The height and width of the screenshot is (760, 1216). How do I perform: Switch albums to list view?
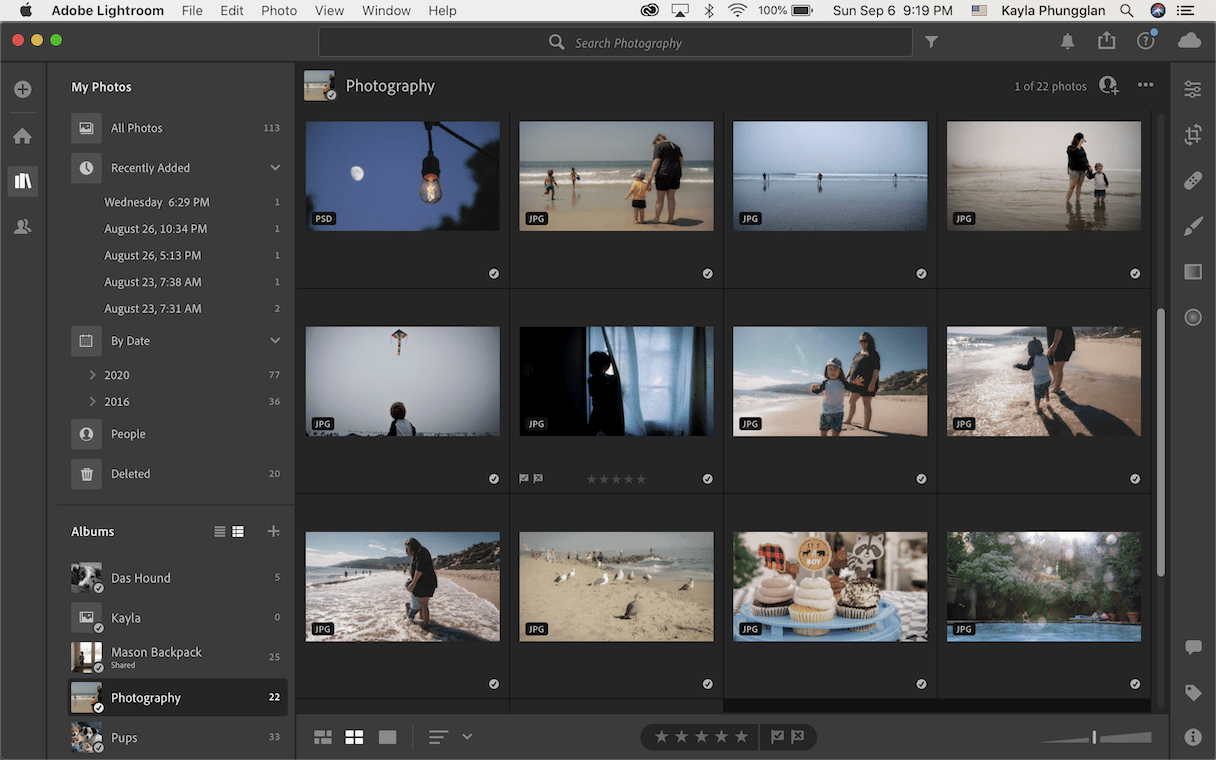220,532
